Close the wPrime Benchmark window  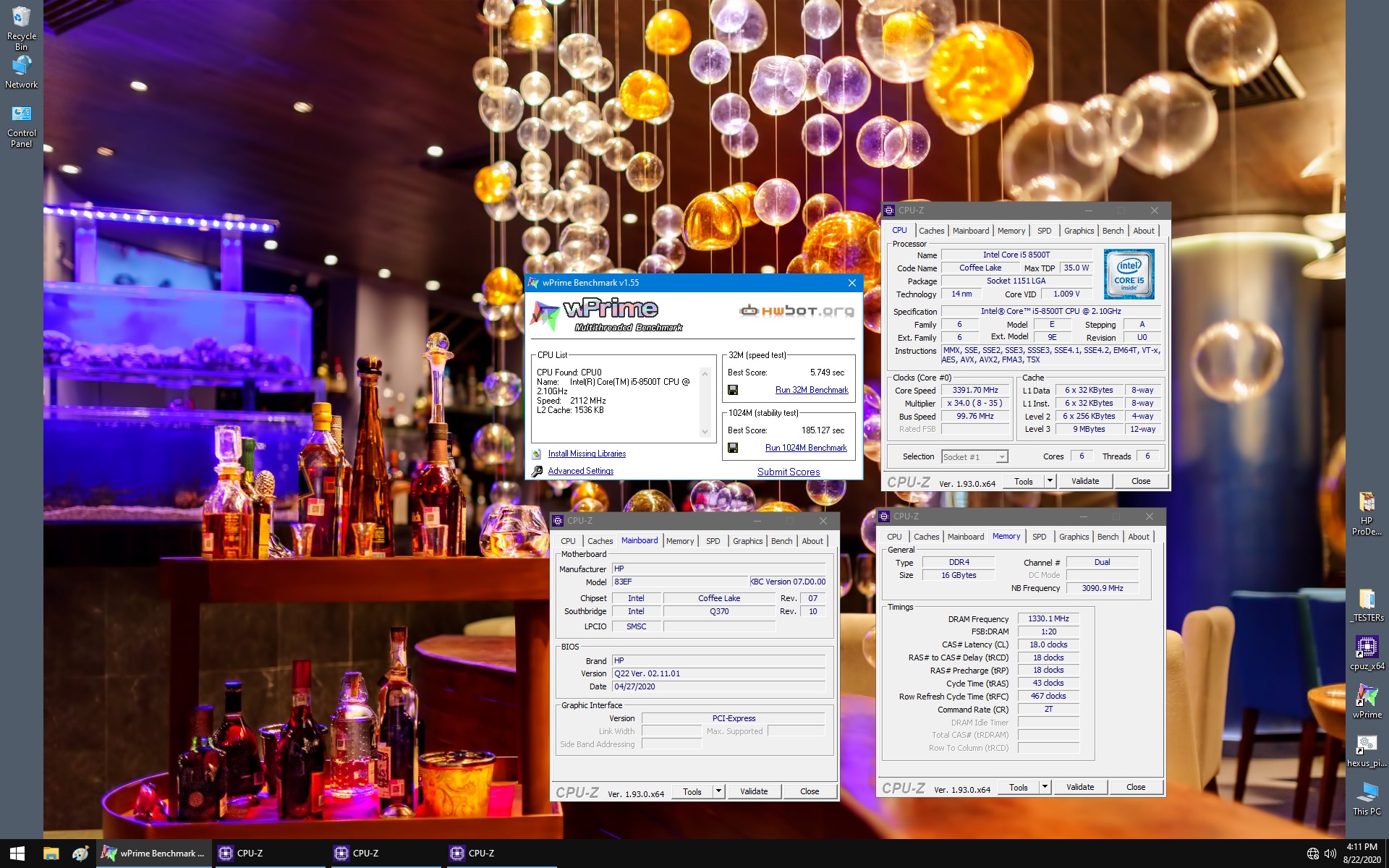[851, 283]
